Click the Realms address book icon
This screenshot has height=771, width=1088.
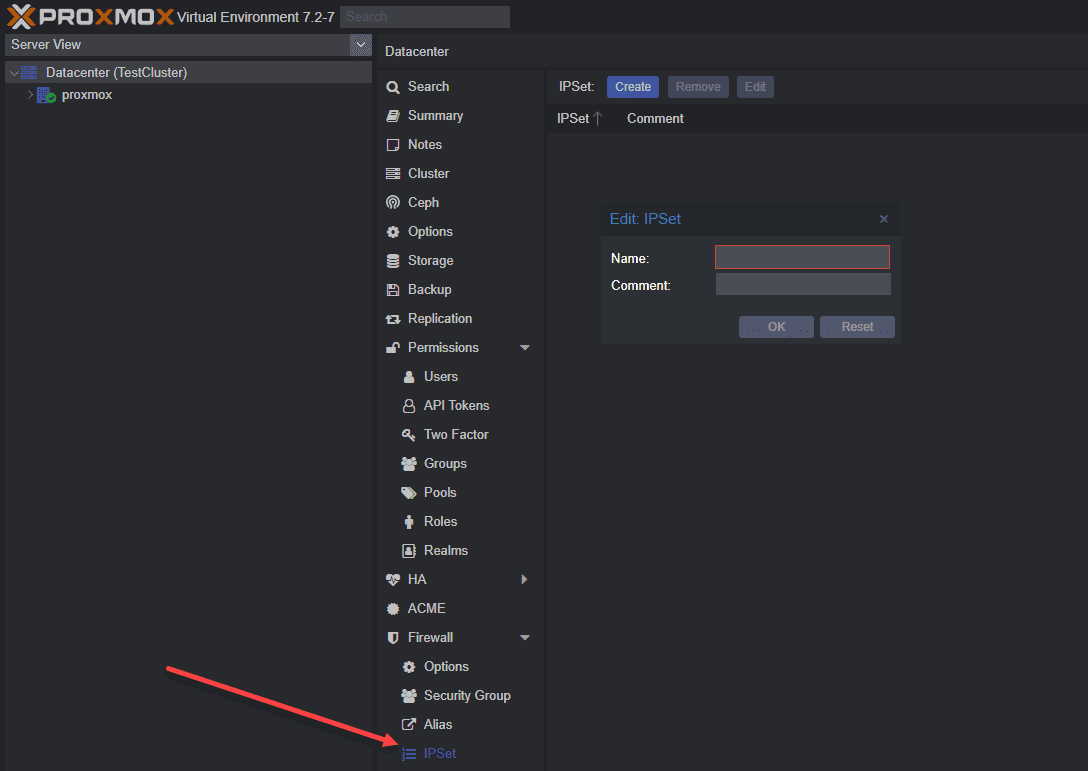[409, 551]
